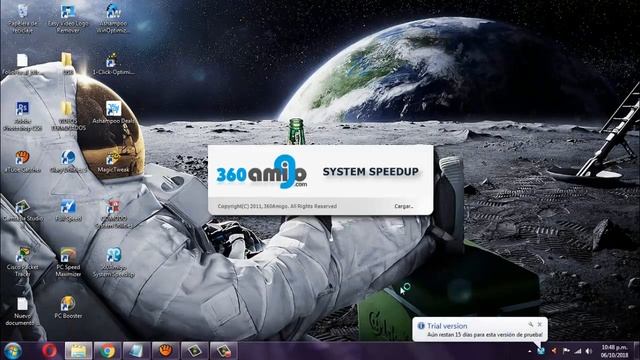Open the 1-Click-Optimizer desktop shortcut
The width and height of the screenshot is (640, 360).
point(113,64)
